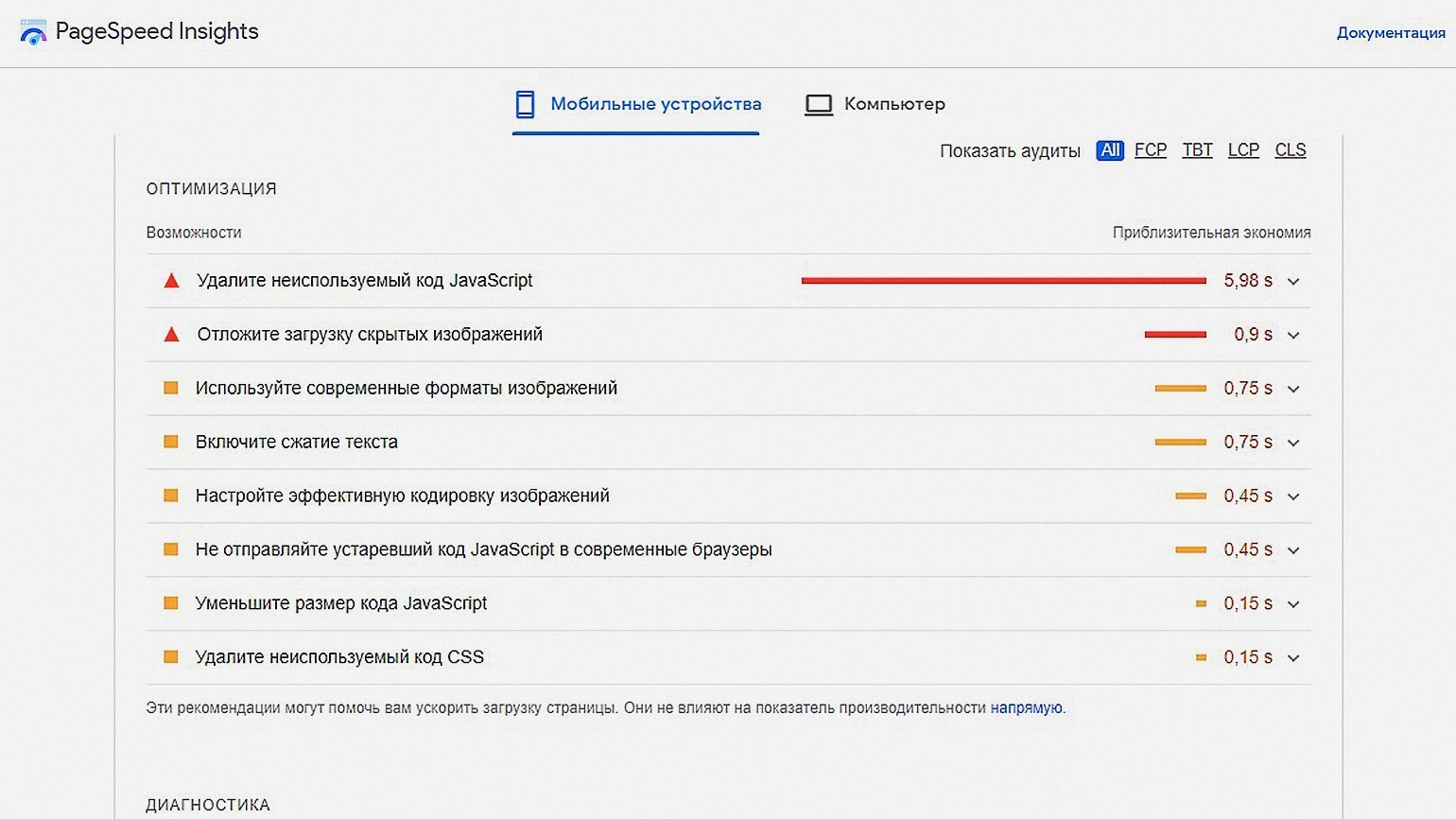The height and width of the screenshot is (819, 1456).
Task: Click red triangle beside hidden images audit
Action: [x=171, y=335]
